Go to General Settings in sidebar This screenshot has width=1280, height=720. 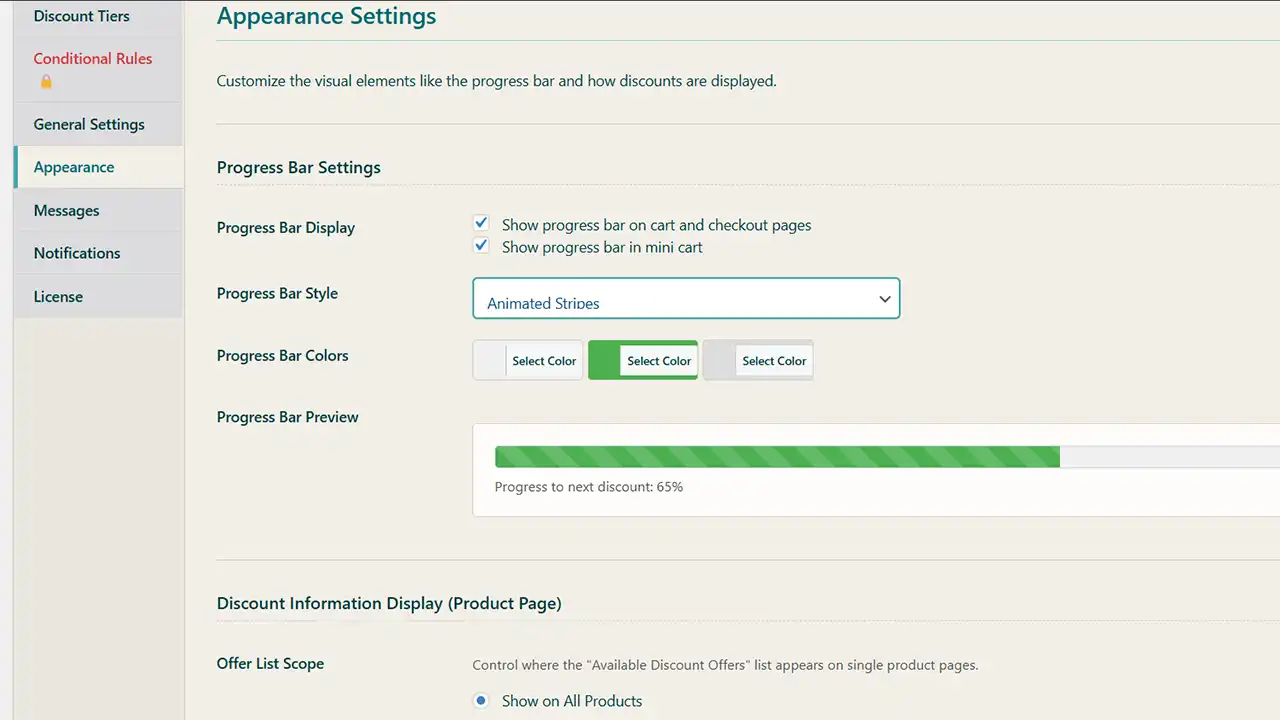pyautogui.click(x=89, y=124)
